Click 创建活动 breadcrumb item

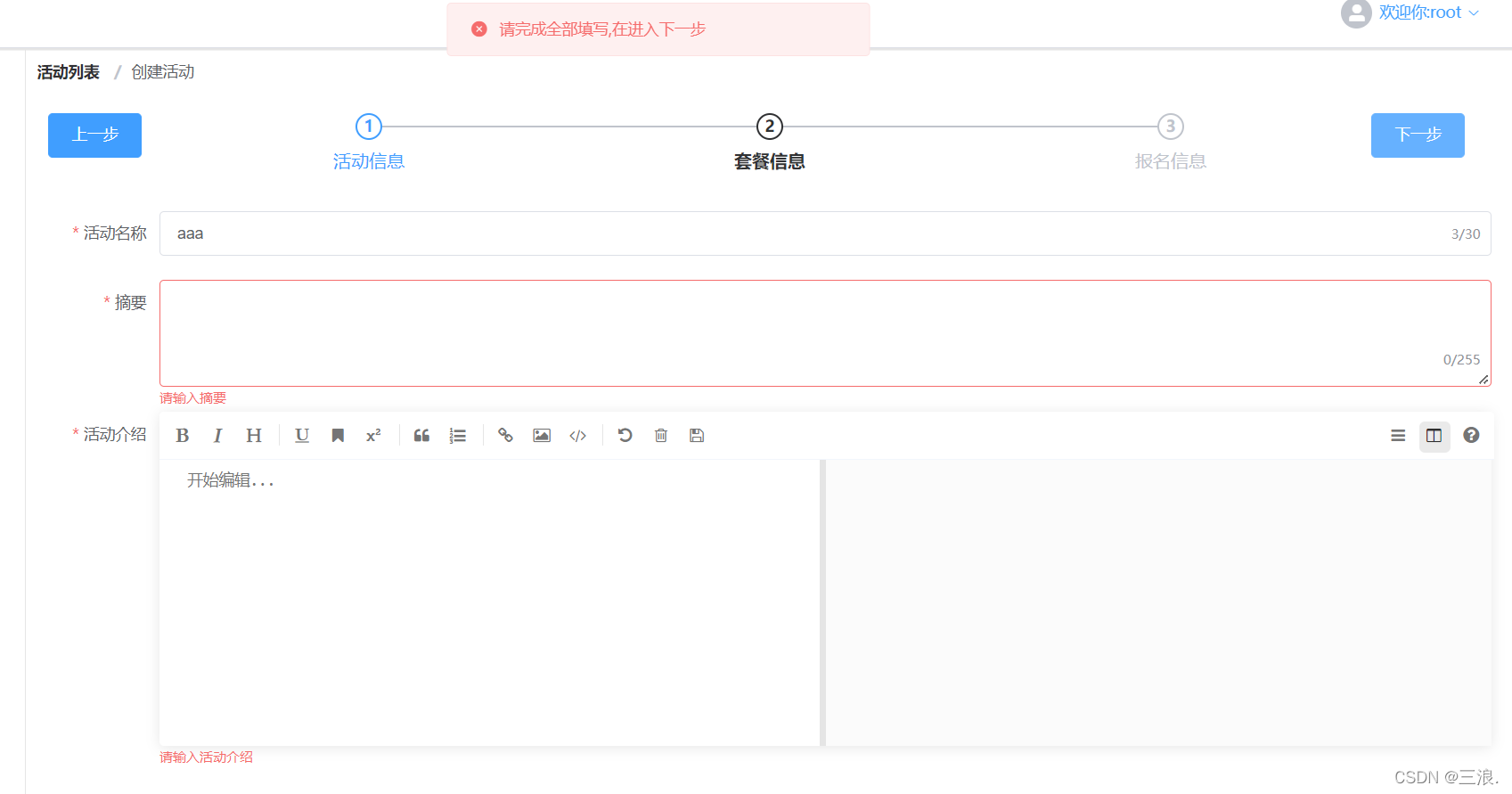[163, 72]
